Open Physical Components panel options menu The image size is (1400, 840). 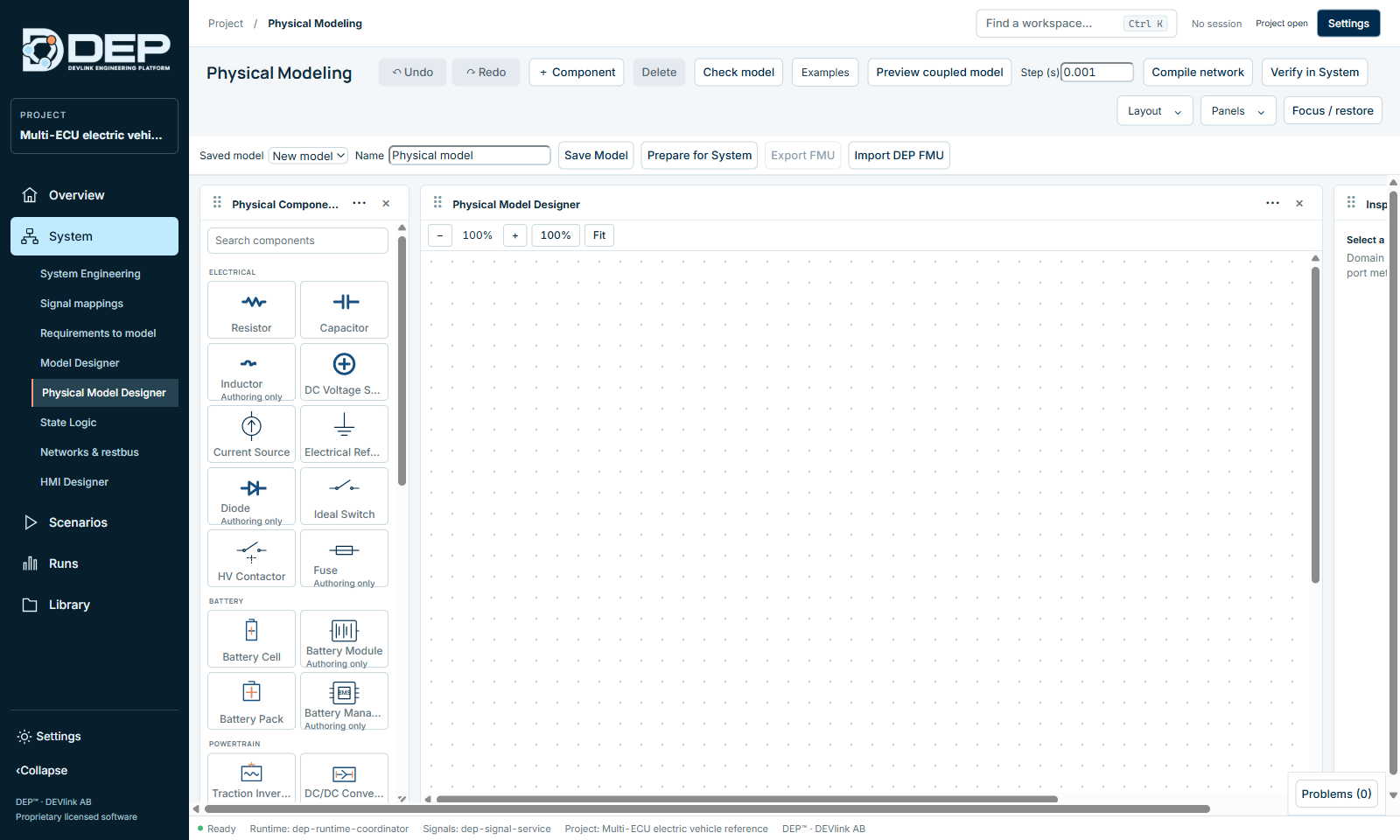coord(359,203)
